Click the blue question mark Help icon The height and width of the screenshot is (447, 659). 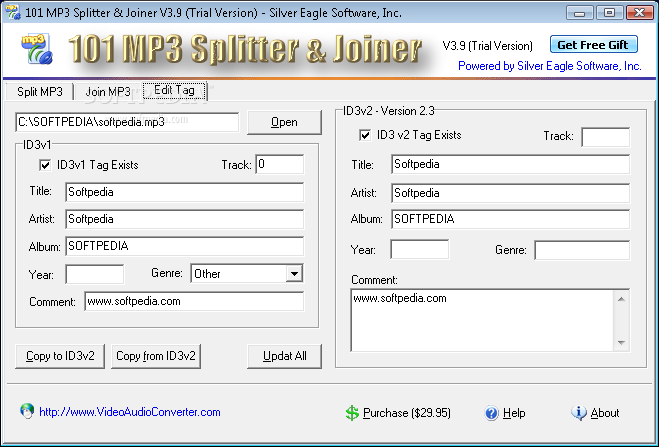point(491,413)
